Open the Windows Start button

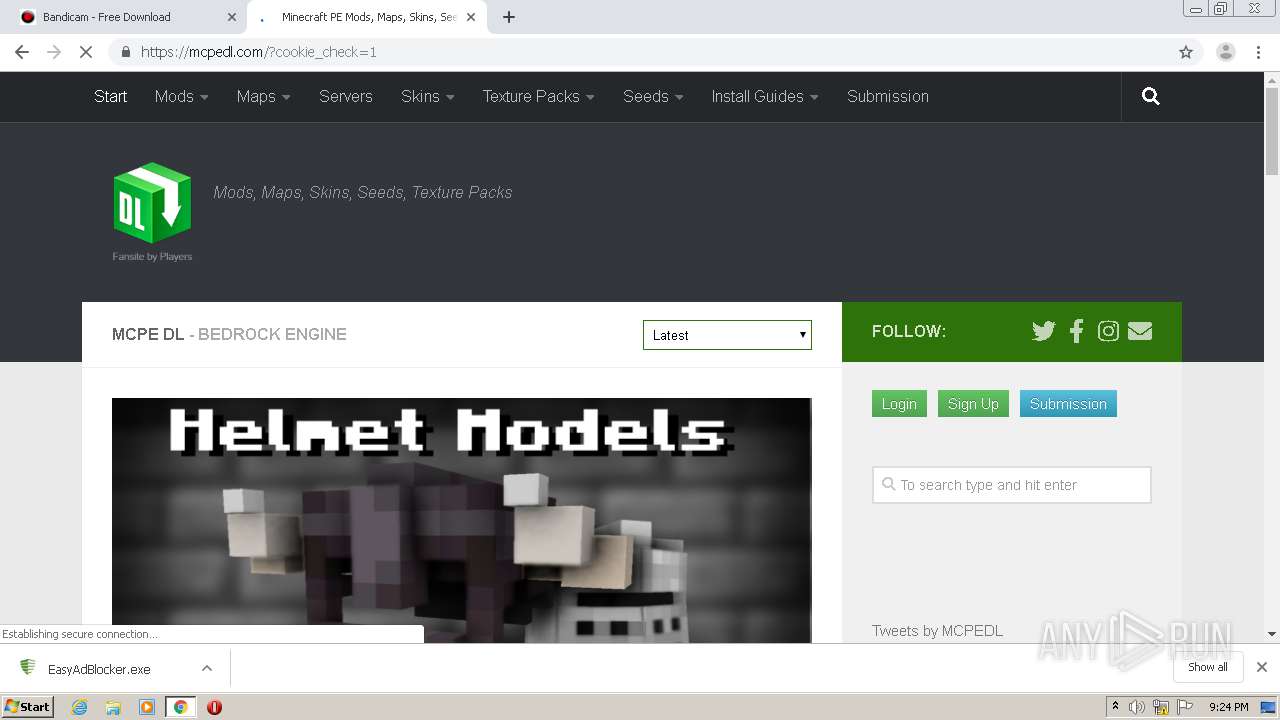click(27, 707)
